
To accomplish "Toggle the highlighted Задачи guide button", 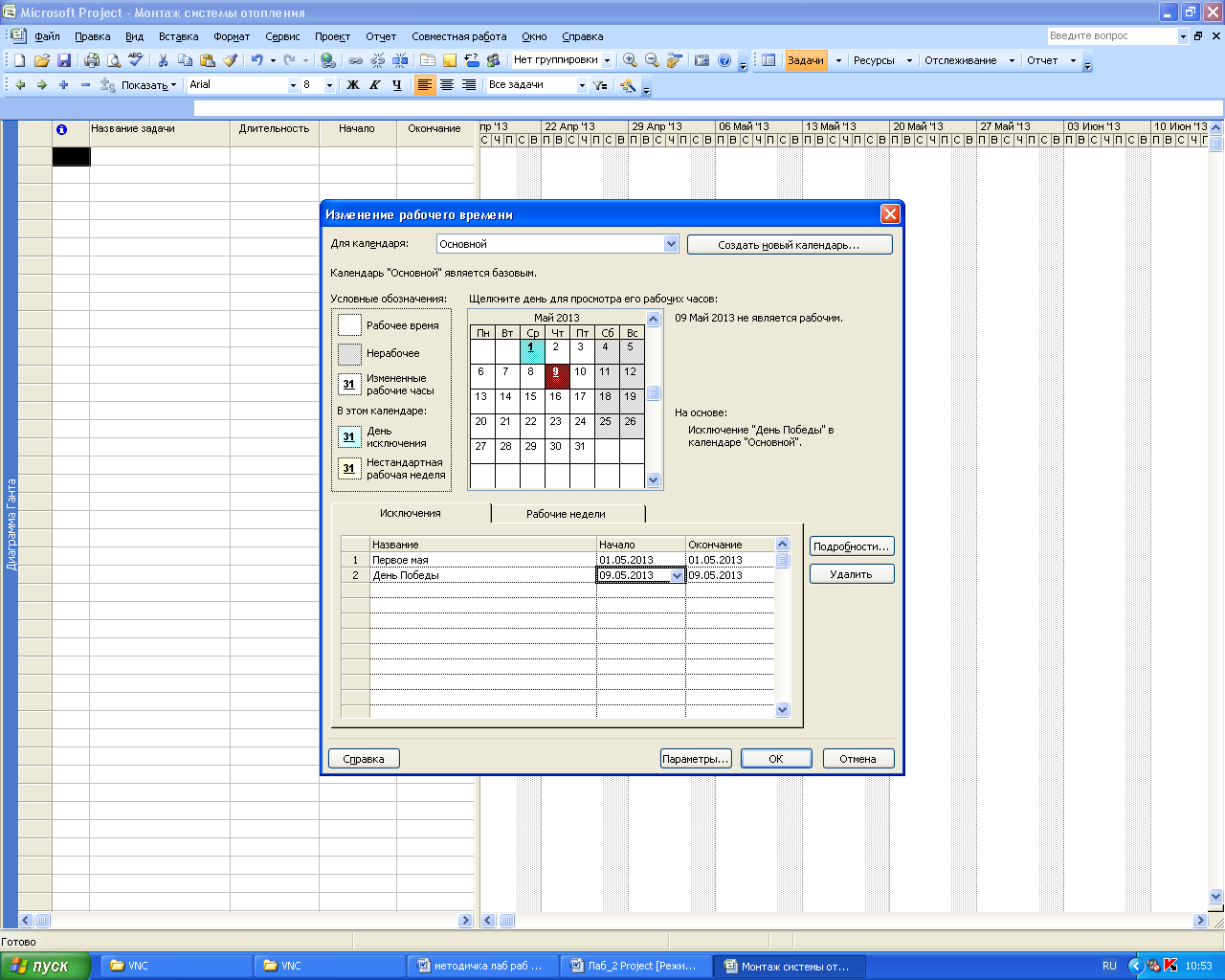I will pyautogui.click(x=806, y=60).
